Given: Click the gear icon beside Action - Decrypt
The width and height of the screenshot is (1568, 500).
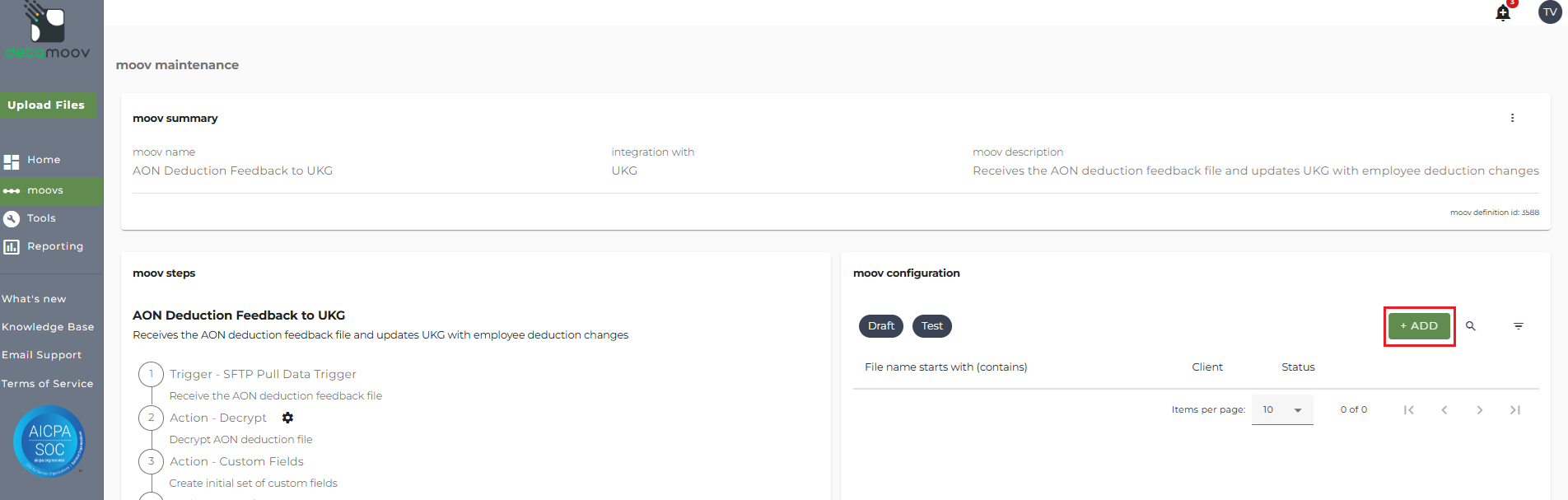Looking at the screenshot, I should [287, 418].
